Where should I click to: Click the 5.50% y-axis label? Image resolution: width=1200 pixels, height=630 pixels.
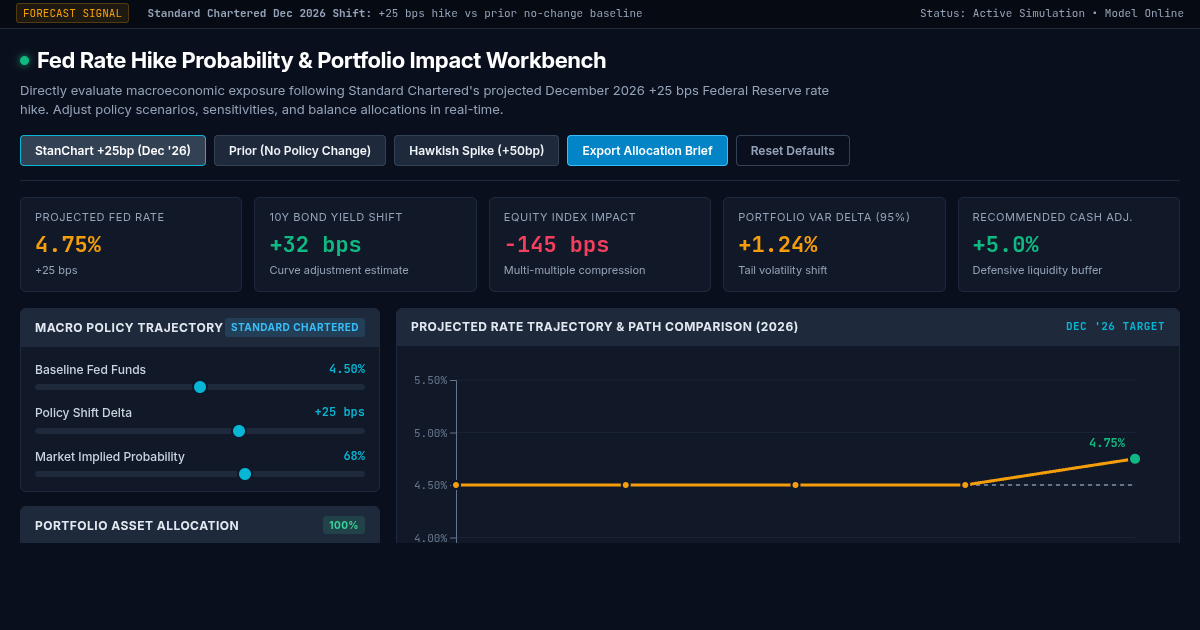(x=430, y=381)
